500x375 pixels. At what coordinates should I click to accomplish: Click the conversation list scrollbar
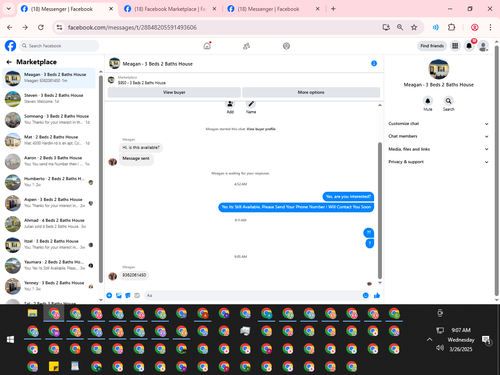[101, 178]
